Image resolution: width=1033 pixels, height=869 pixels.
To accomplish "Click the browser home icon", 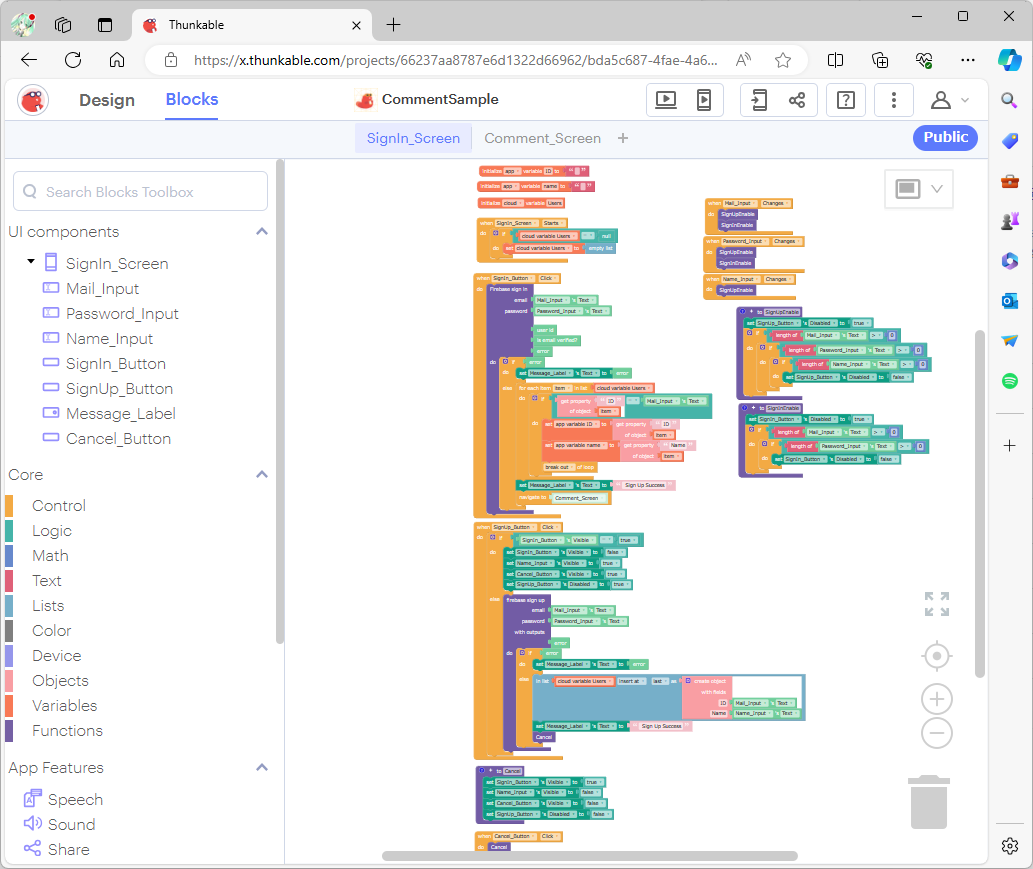I will point(117,60).
